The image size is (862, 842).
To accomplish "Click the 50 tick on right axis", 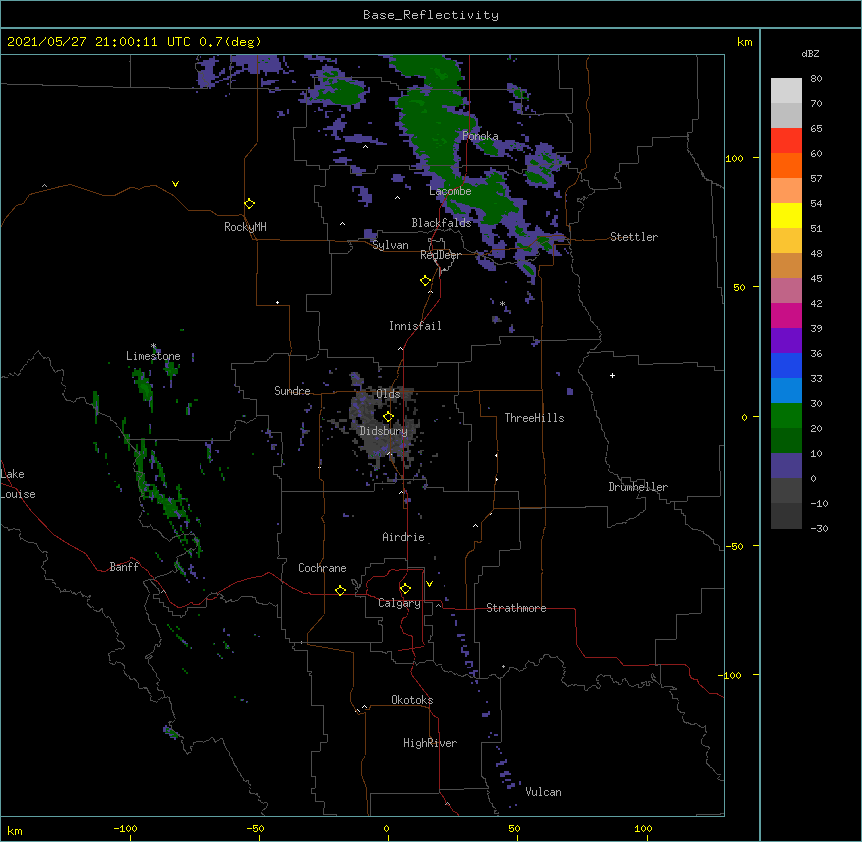I will [739, 287].
